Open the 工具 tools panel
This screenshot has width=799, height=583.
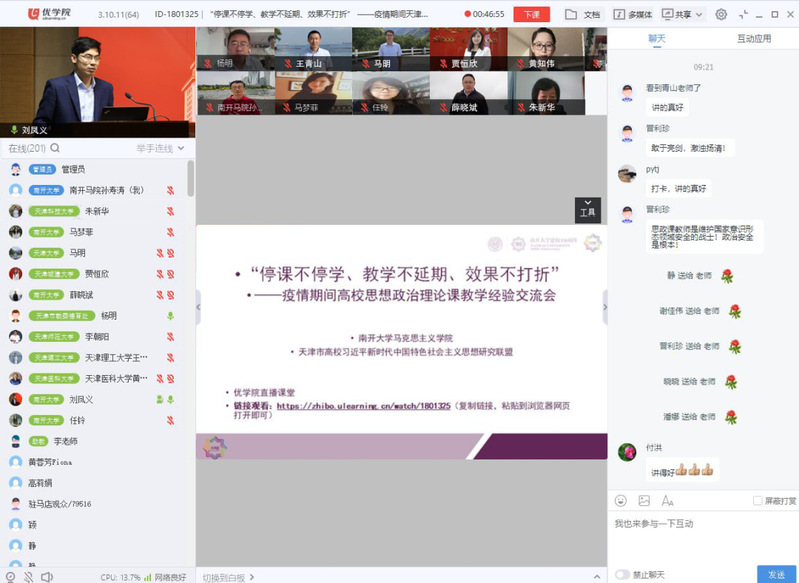[x=587, y=208]
